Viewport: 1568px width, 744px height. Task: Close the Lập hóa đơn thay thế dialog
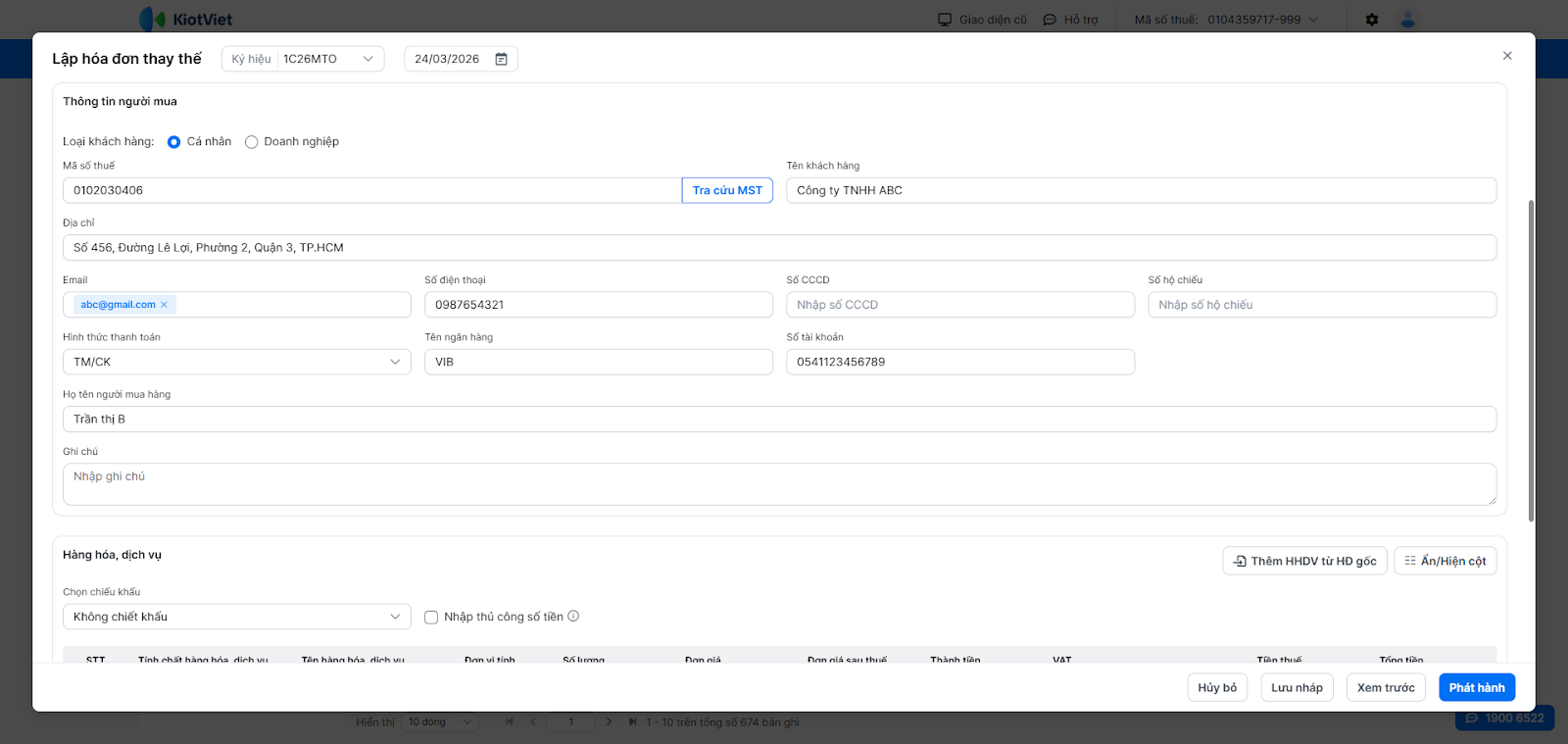[1507, 56]
